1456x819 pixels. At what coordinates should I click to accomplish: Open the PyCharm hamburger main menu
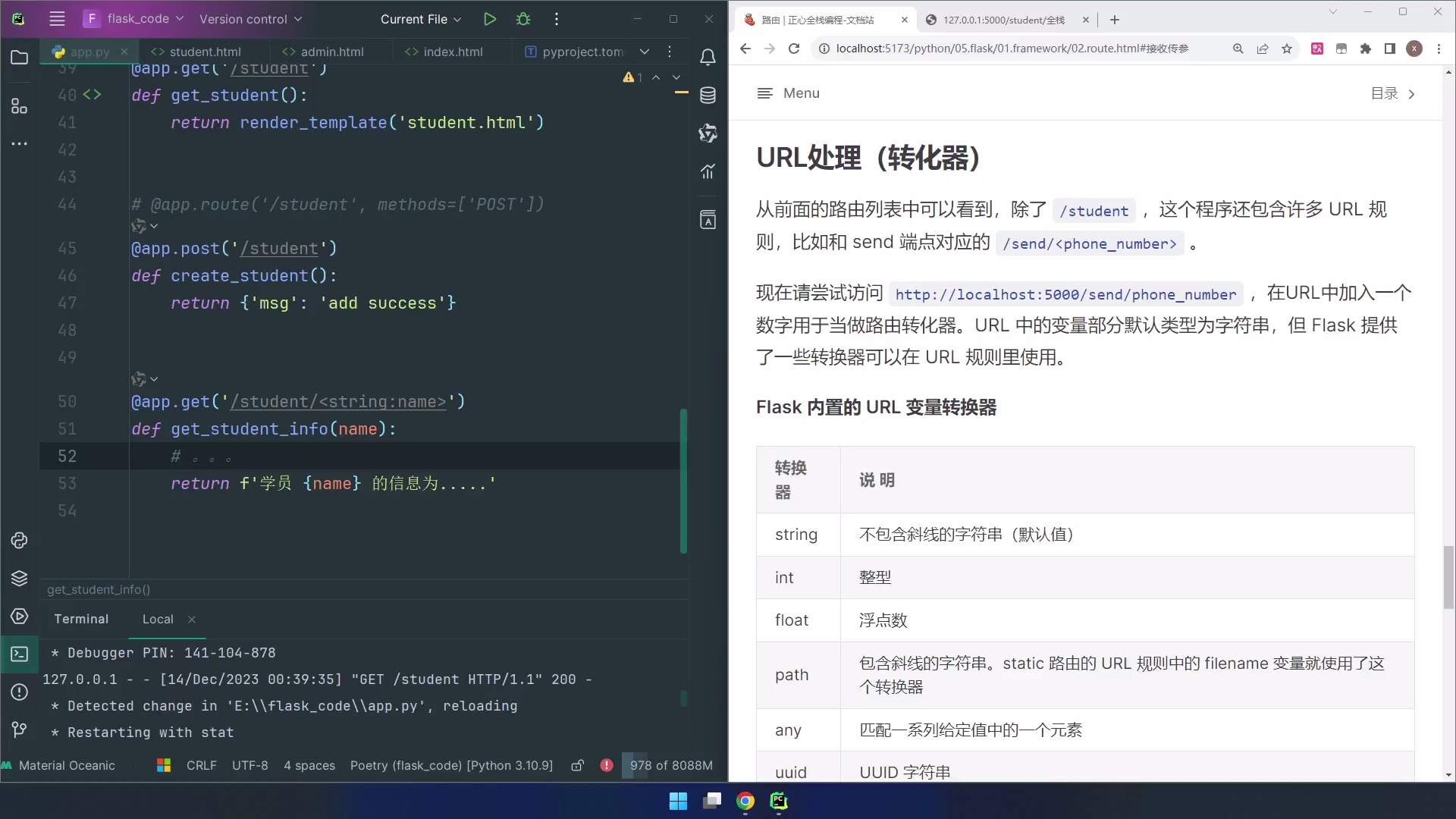click(x=58, y=19)
